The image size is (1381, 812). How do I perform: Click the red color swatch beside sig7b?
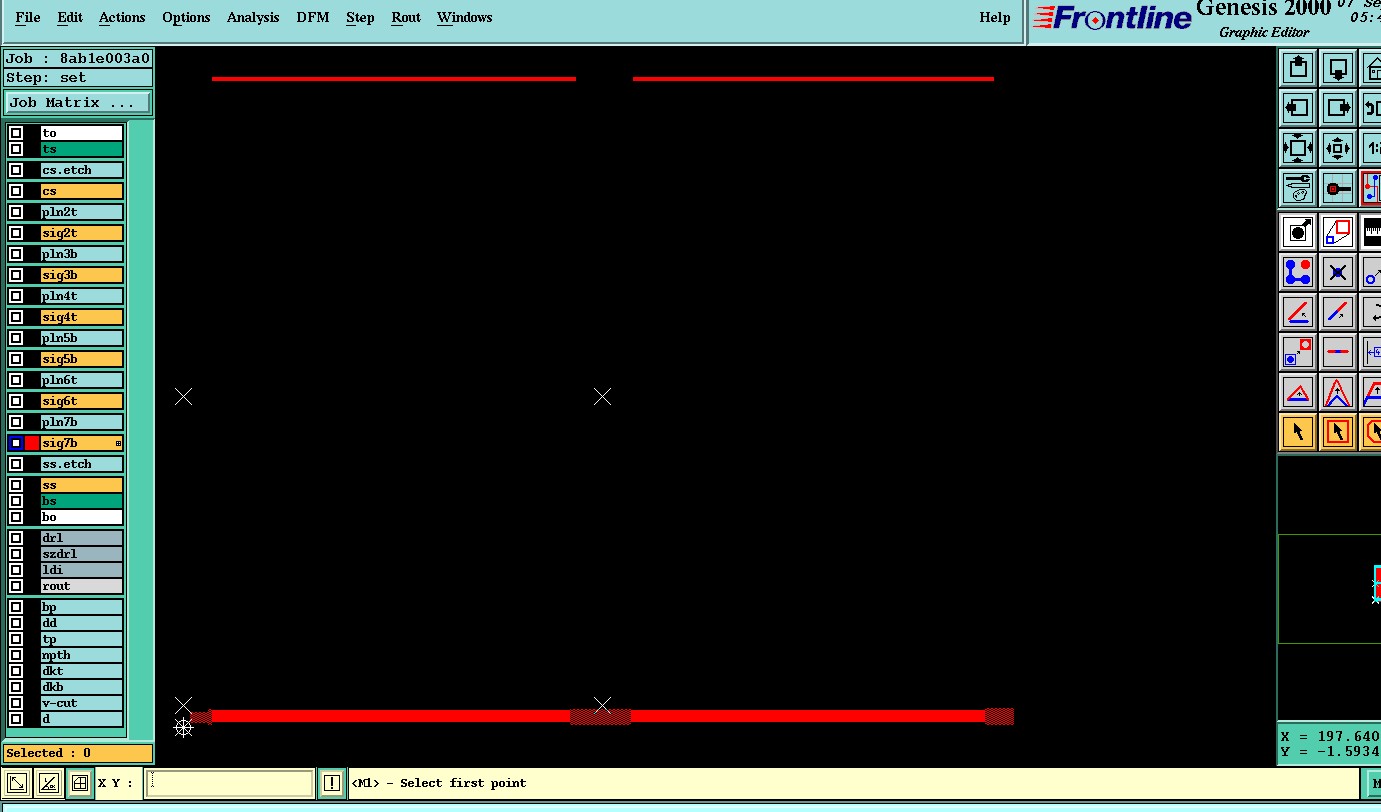pos(32,443)
